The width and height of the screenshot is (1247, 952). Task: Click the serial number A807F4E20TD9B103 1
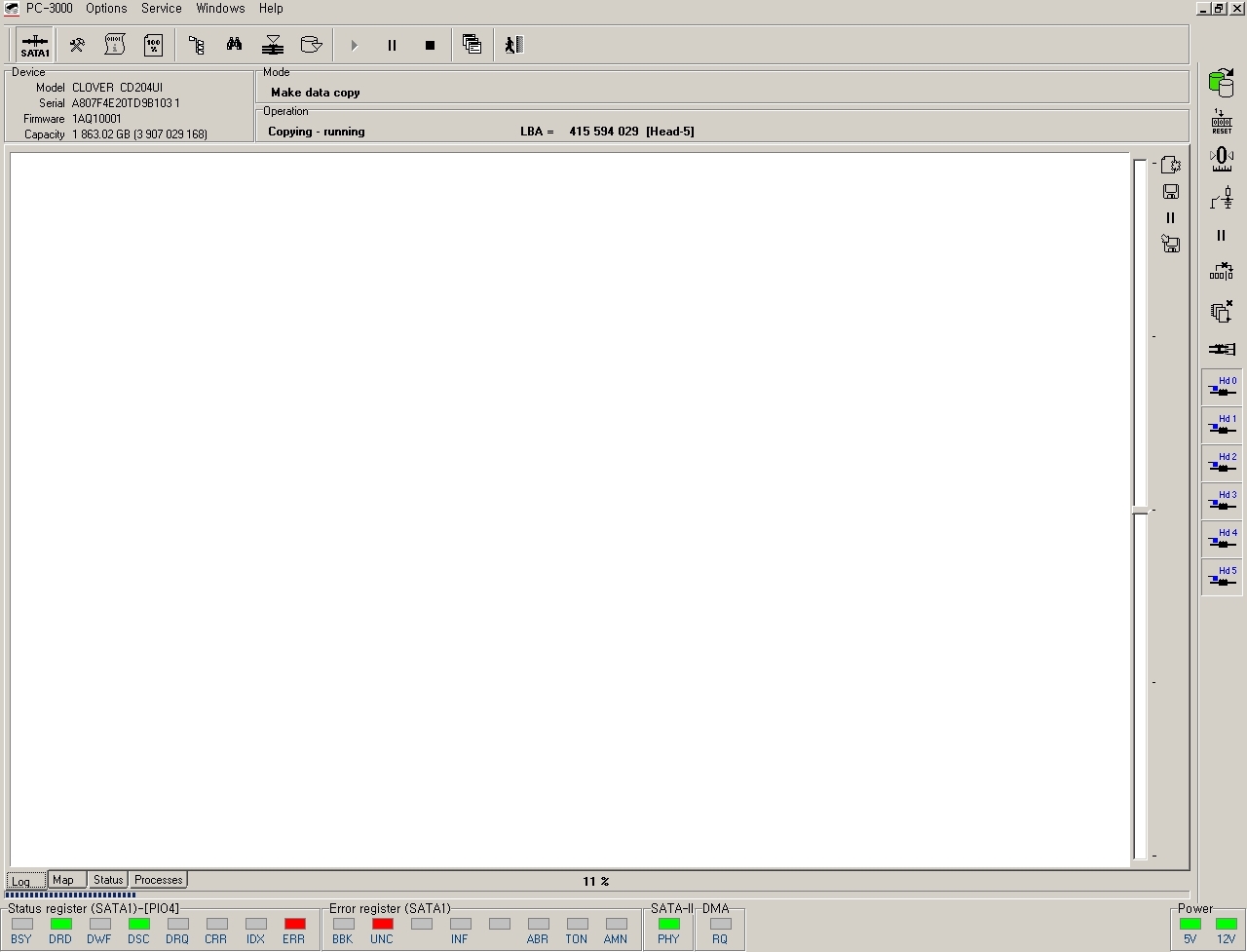pyautogui.click(x=126, y=103)
